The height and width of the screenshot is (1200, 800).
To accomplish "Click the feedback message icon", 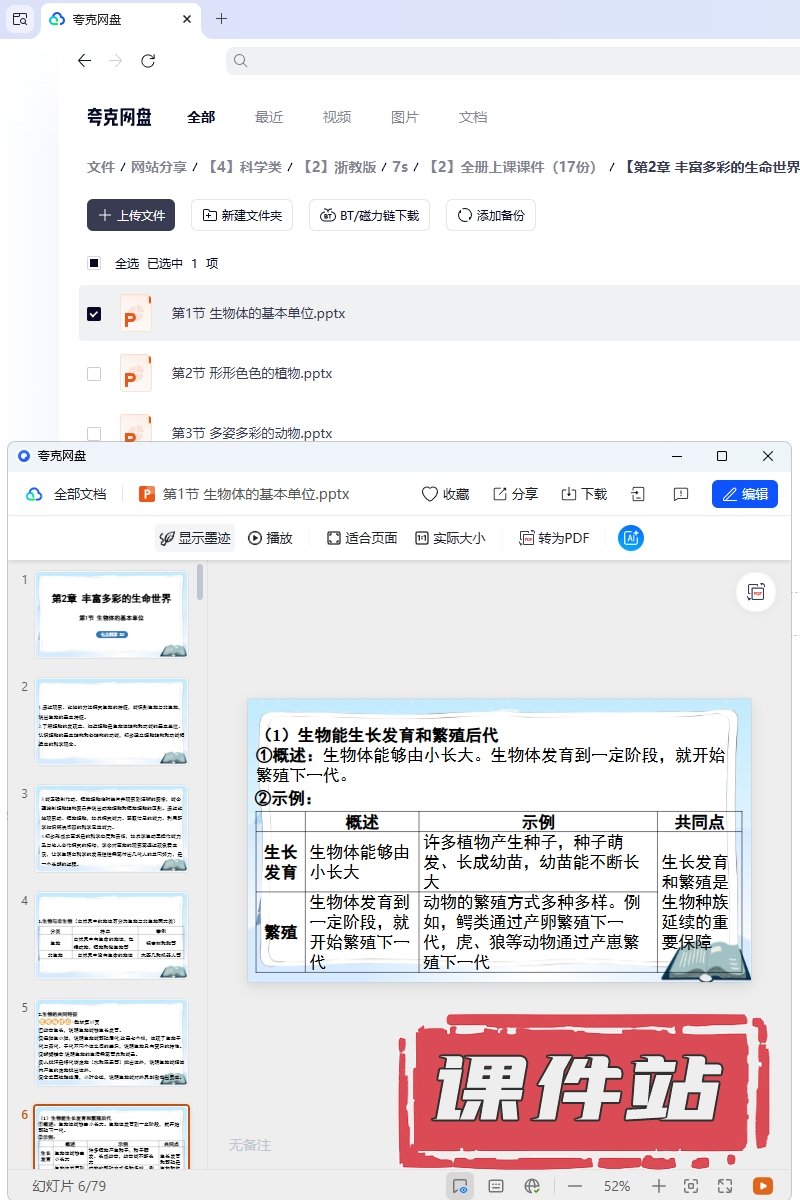I will point(681,494).
